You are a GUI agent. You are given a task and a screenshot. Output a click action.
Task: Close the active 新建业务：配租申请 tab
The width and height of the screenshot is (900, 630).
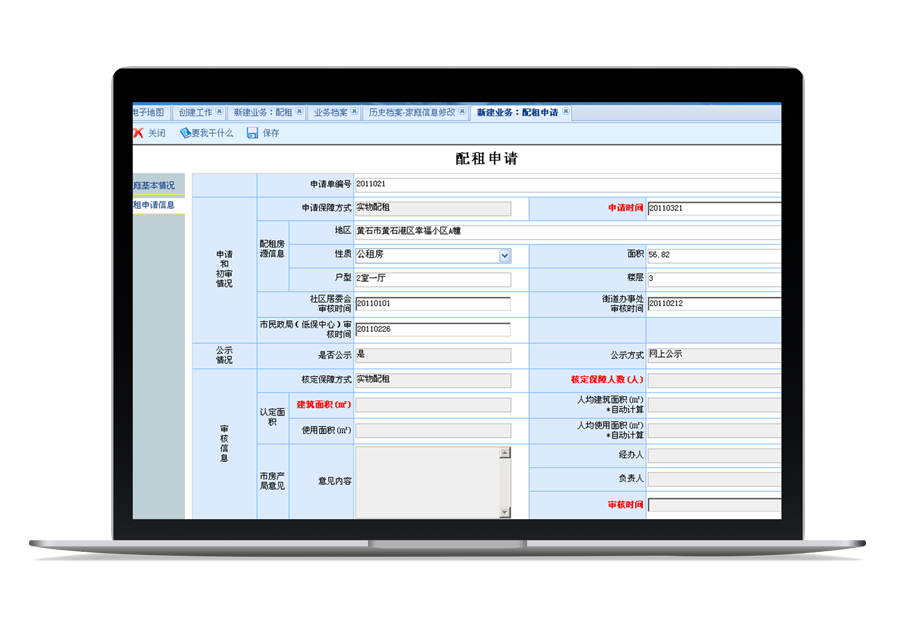tap(566, 112)
